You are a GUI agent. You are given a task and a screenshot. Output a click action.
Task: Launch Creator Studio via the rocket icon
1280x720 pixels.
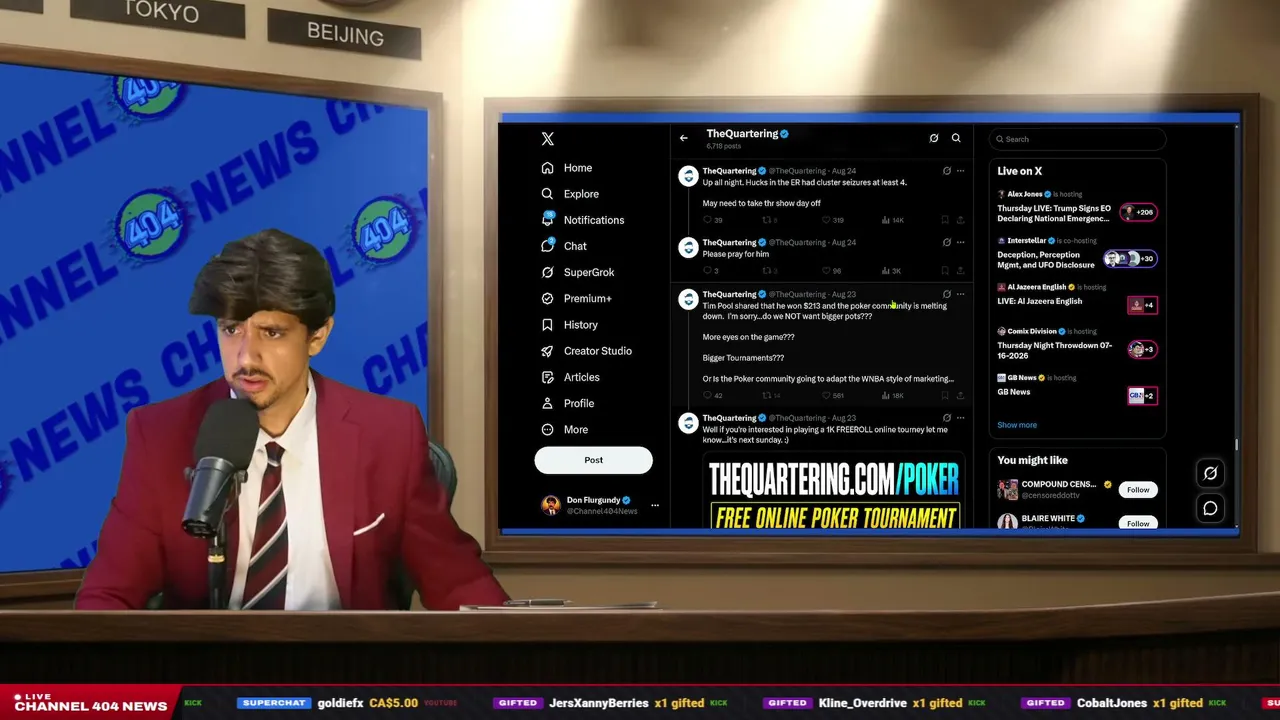tap(547, 351)
